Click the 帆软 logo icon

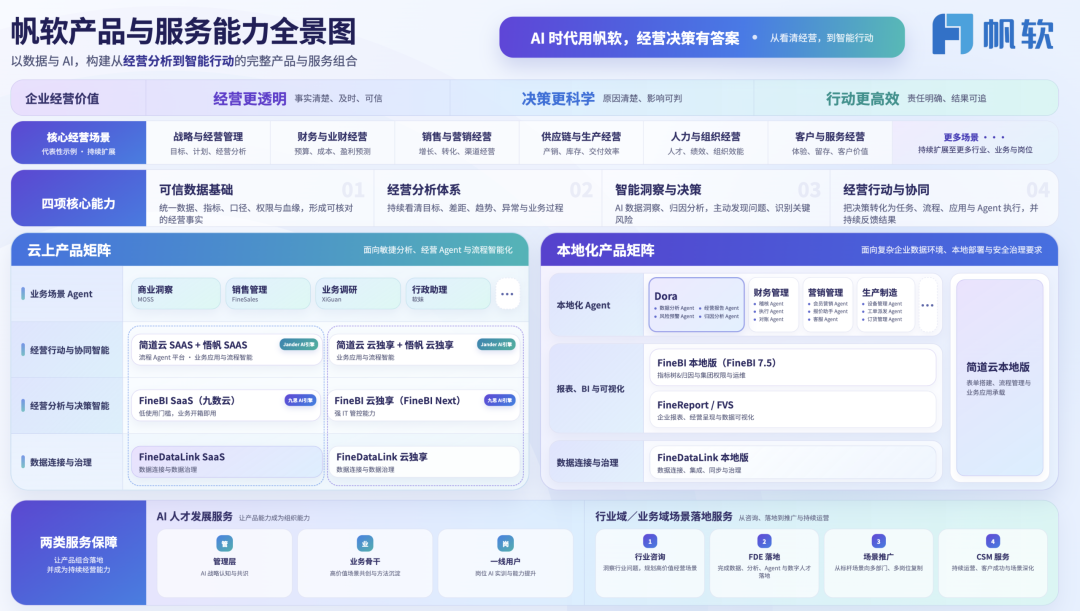953,34
